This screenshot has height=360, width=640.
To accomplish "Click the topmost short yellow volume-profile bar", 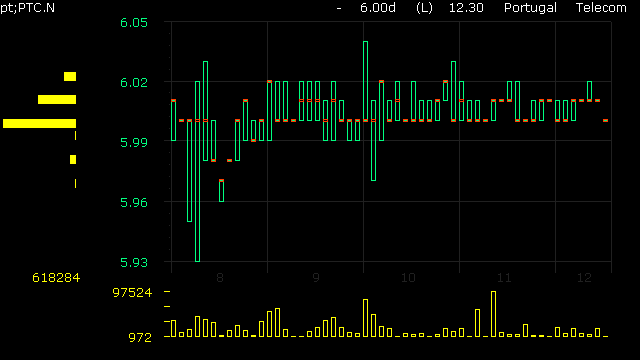I will 70,76.
